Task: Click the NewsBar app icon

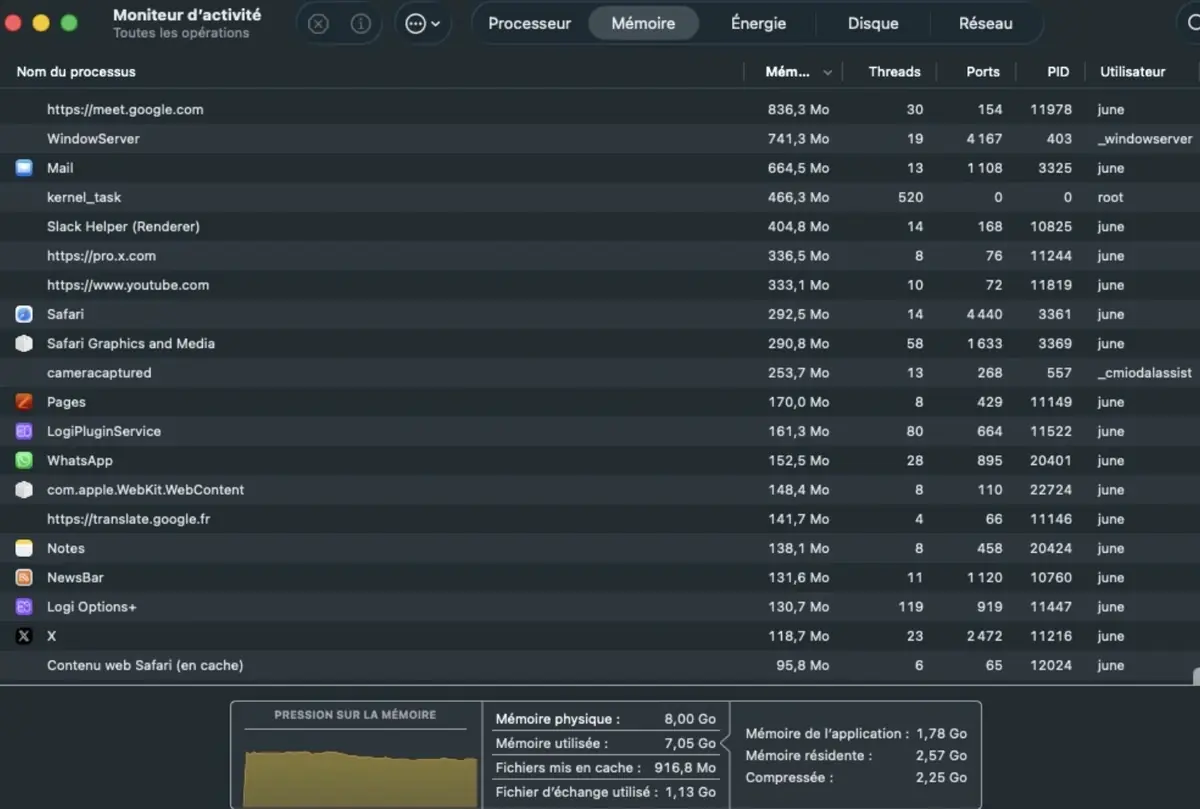Action: (x=24, y=578)
